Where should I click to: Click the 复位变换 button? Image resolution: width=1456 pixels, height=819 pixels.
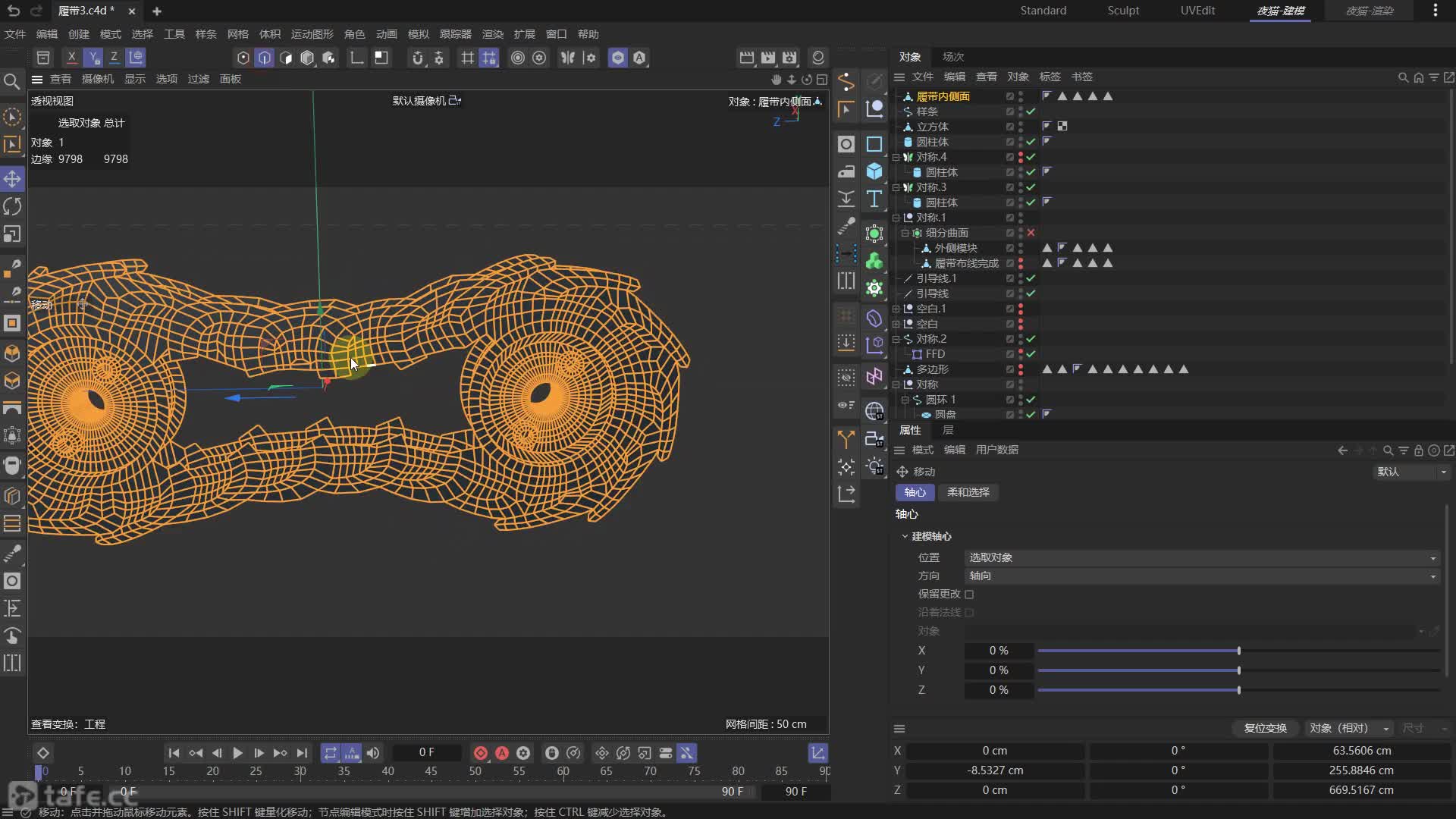[1265, 728]
